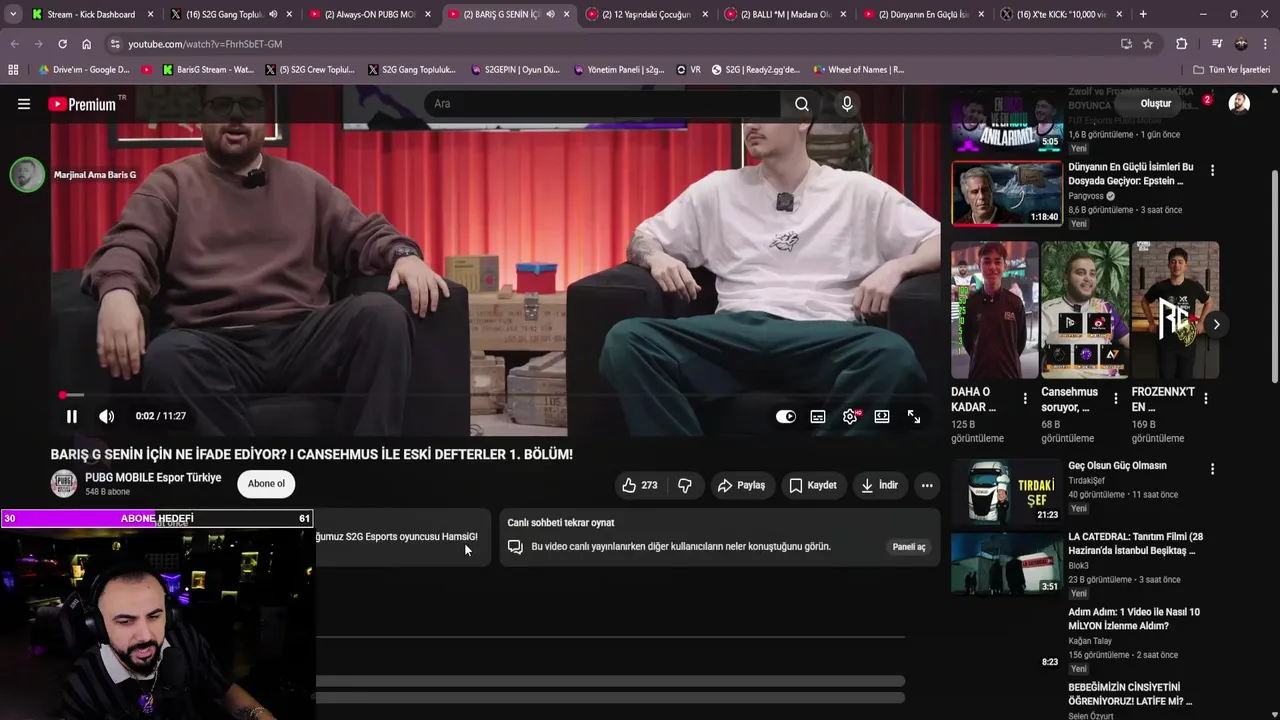Open Tüm Yer İşaretleri folder
Screen dimensions: 1280x720
pos(1231,70)
